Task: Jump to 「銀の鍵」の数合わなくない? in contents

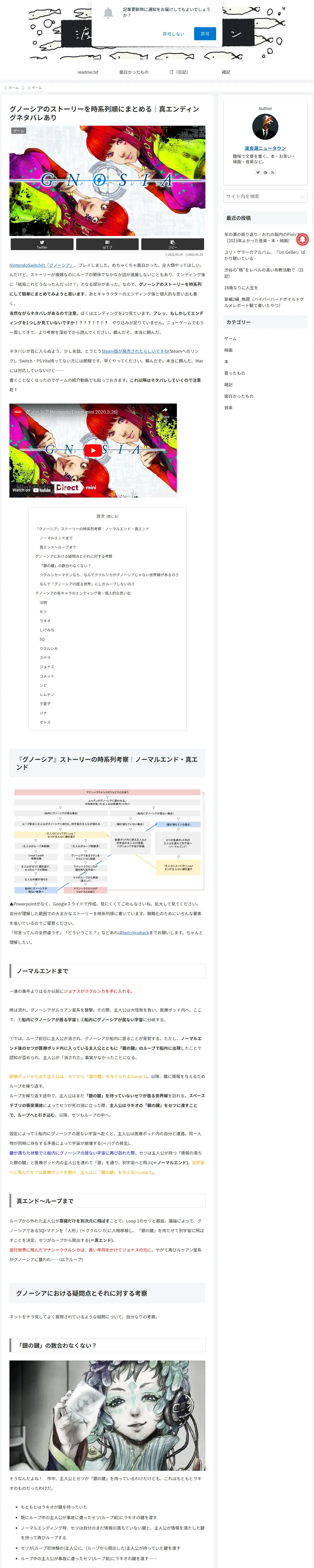Action: tap(65, 566)
